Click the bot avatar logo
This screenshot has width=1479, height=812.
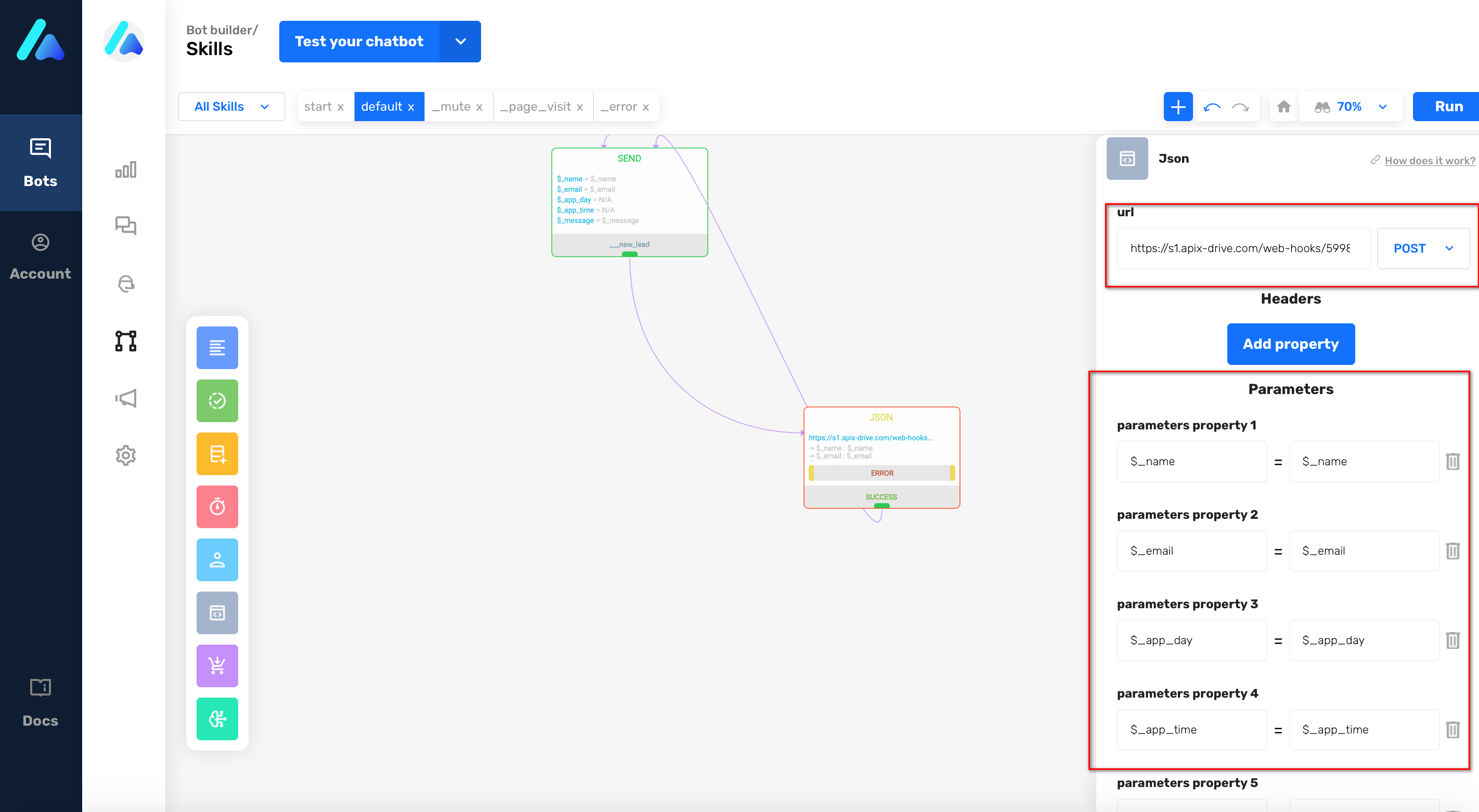pyautogui.click(x=124, y=41)
